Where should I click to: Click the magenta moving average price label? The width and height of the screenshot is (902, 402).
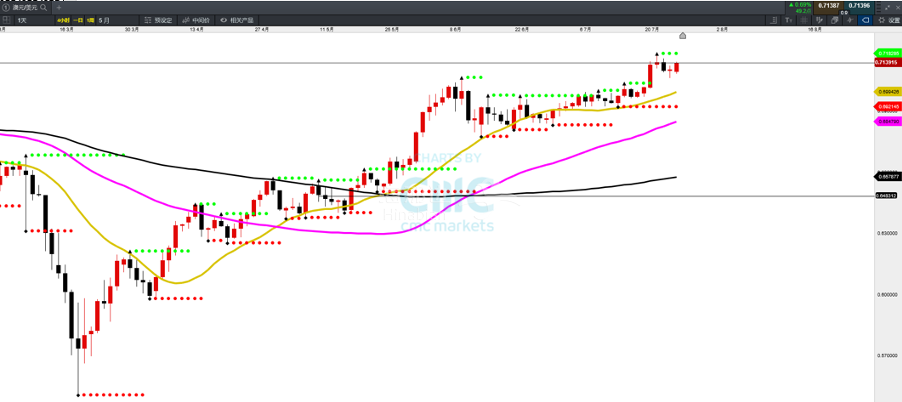coord(886,120)
